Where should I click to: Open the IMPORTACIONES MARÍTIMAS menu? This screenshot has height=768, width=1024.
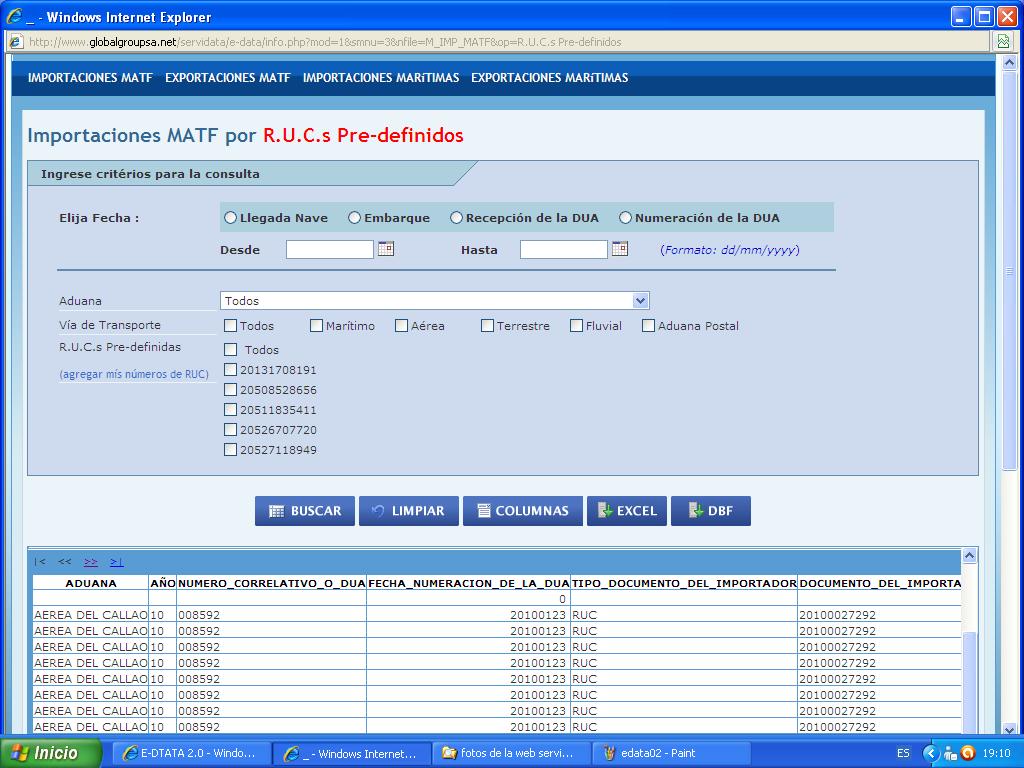point(381,78)
